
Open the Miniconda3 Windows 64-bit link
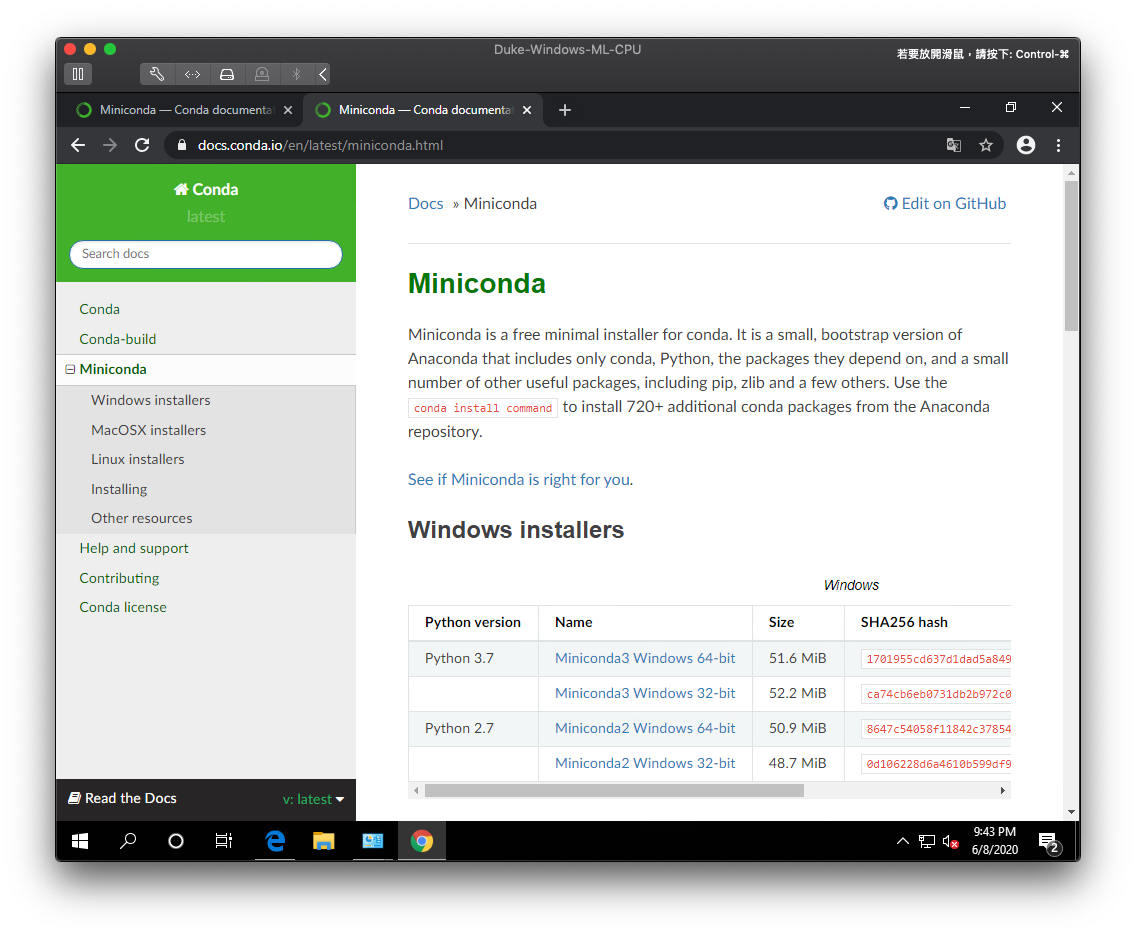click(x=645, y=658)
